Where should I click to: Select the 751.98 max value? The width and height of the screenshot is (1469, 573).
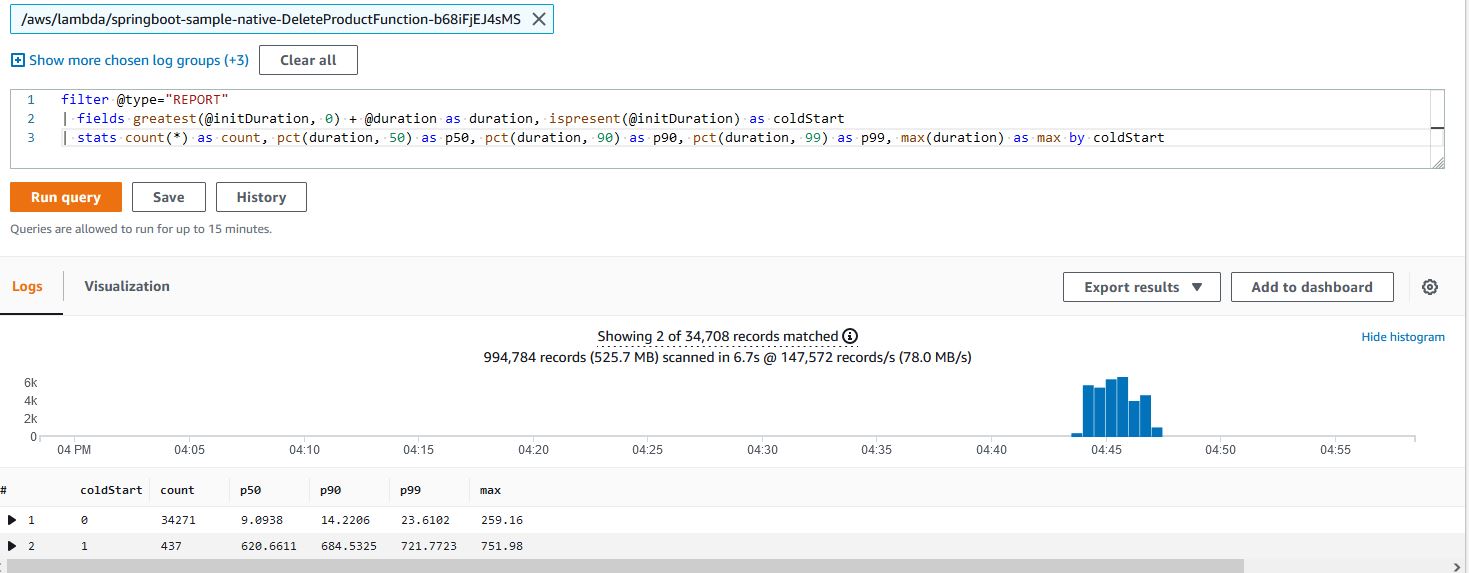click(501, 546)
